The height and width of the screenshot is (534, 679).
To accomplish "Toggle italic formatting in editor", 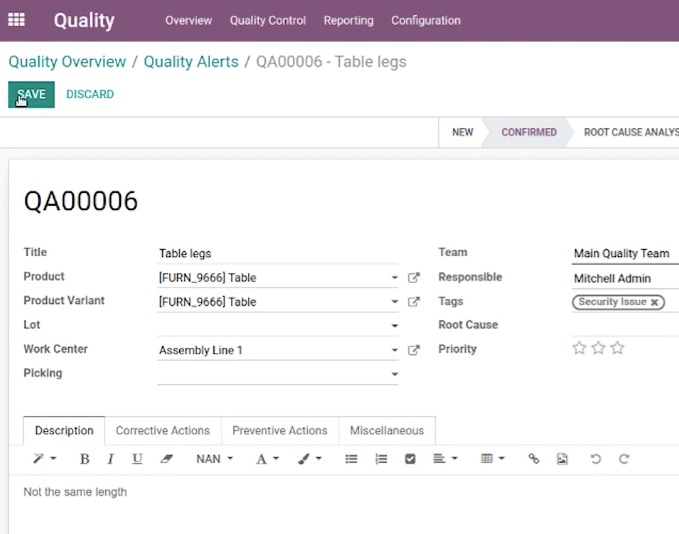I will coord(110,459).
